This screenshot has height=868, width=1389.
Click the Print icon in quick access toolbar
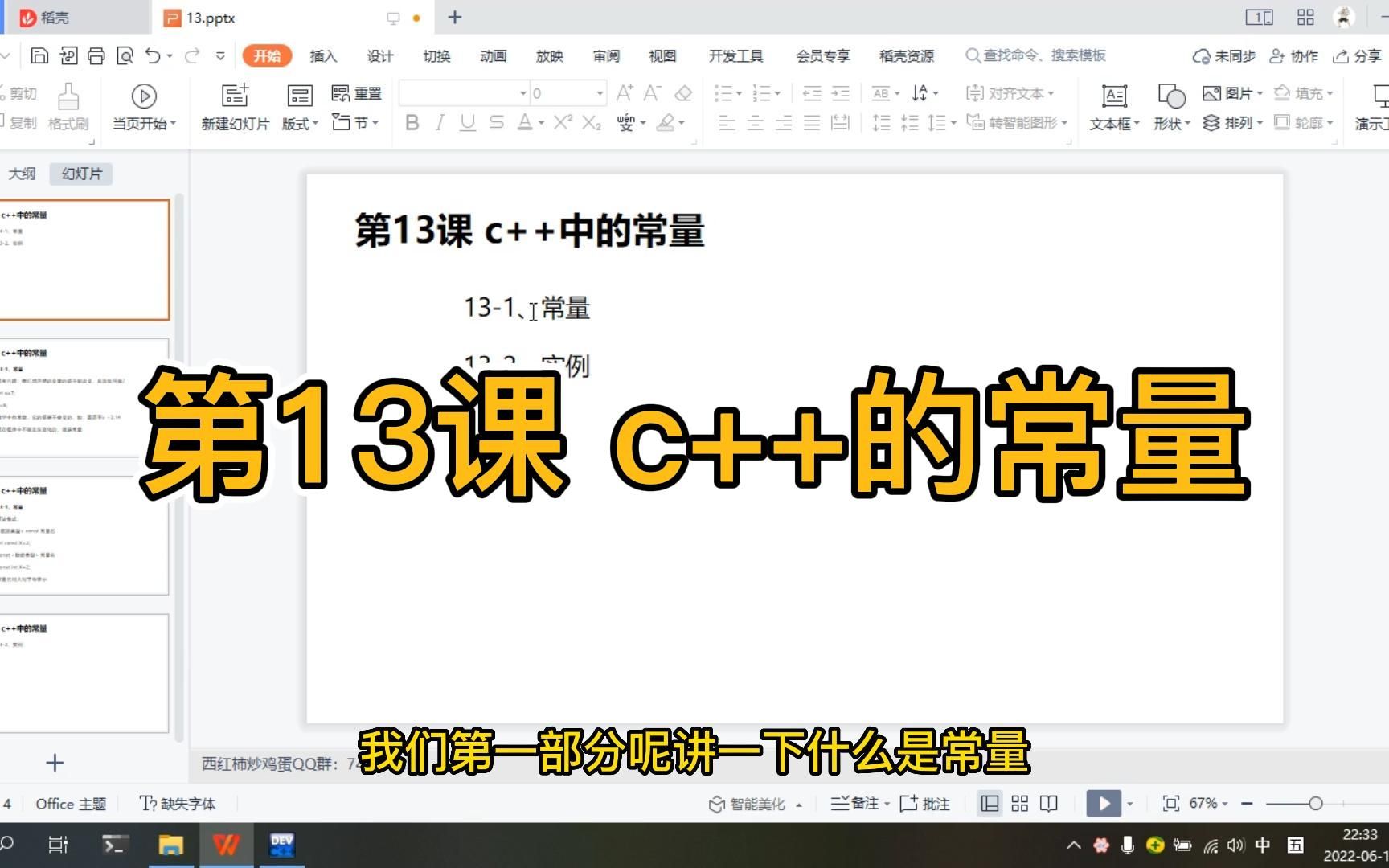[96, 55]
